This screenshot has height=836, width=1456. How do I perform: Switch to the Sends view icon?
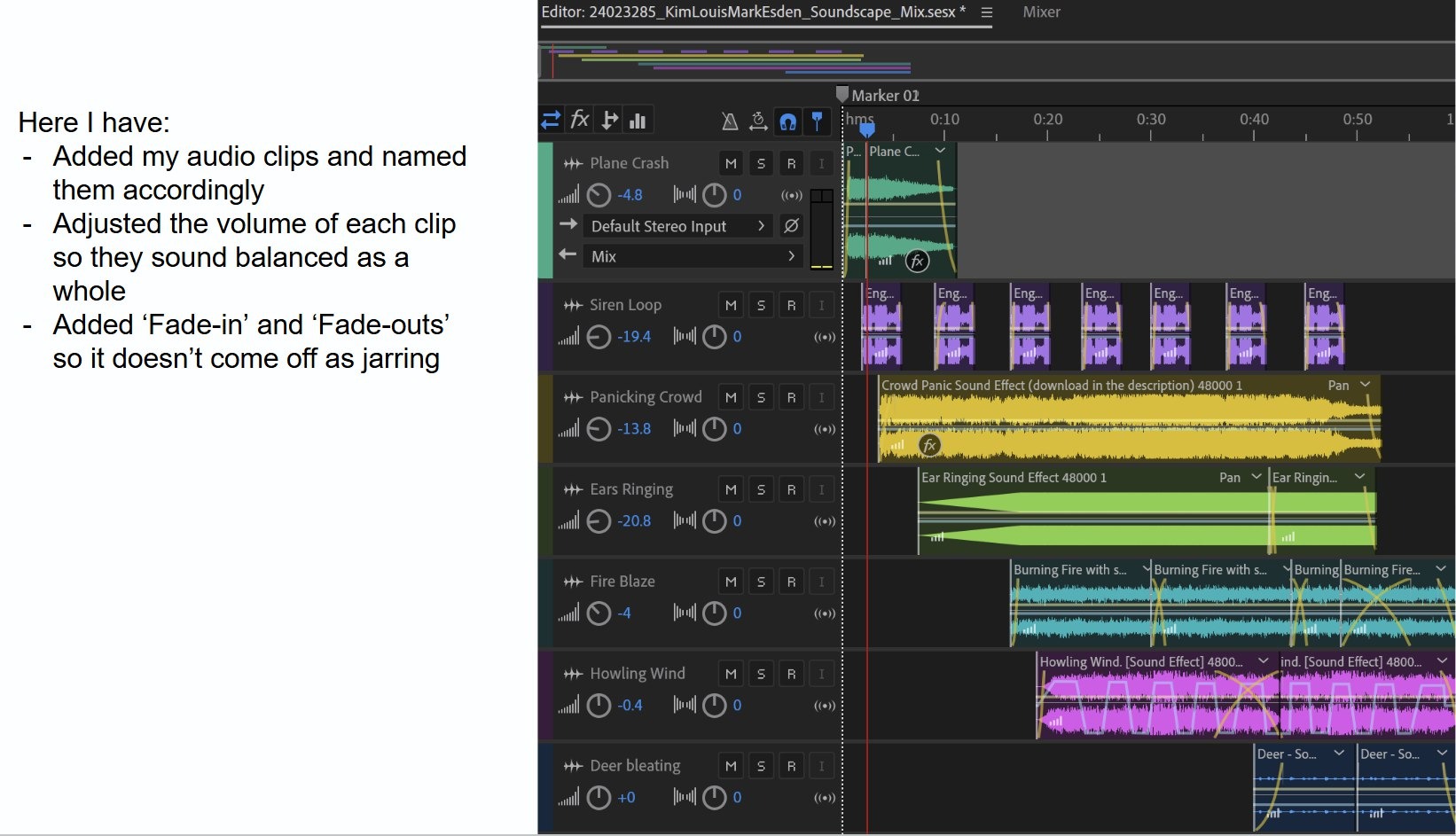(x=609, y=120)
